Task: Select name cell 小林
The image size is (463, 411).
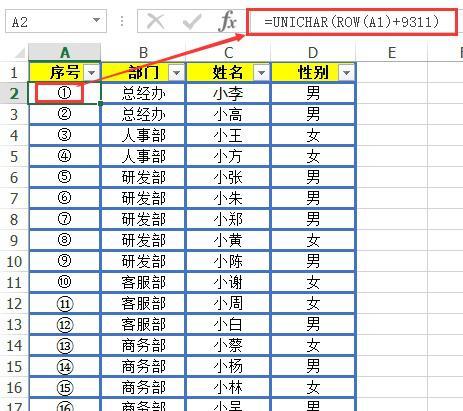Action: [228, 387]
